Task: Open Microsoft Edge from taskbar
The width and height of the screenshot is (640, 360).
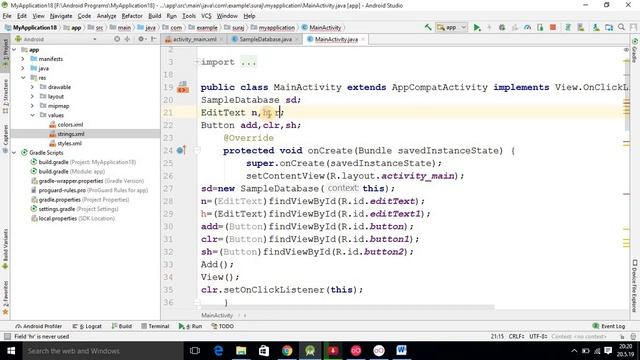Action: point(218,351)
